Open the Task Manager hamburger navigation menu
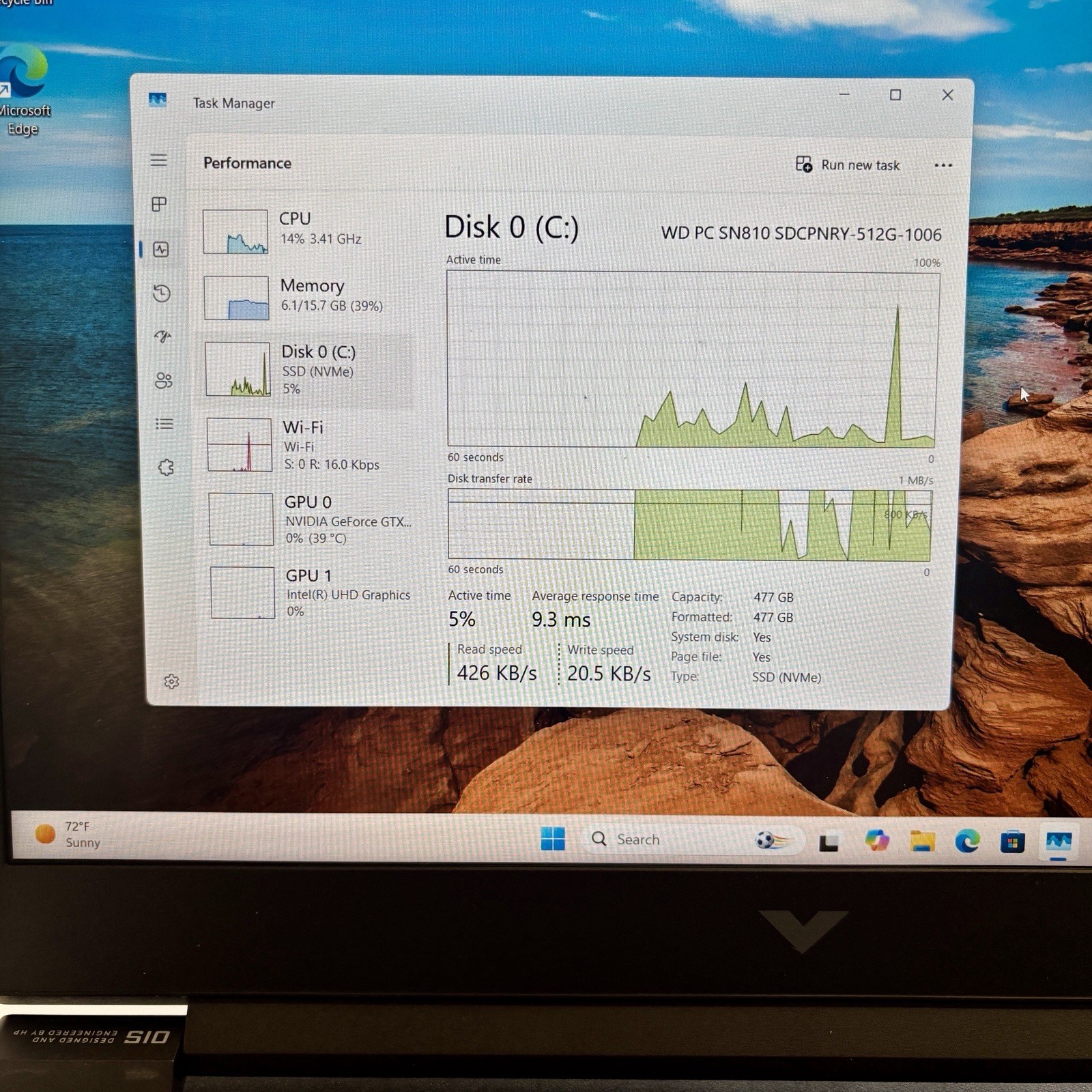The width and height of the screenshot is (1092, 1092). click(x=158, y=160)
